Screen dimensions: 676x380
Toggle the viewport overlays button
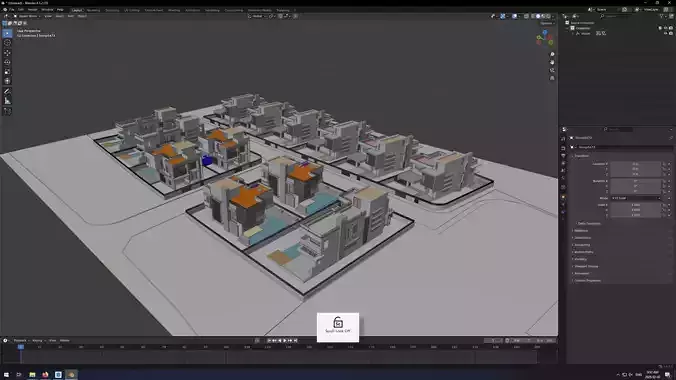tap(515, 16)
